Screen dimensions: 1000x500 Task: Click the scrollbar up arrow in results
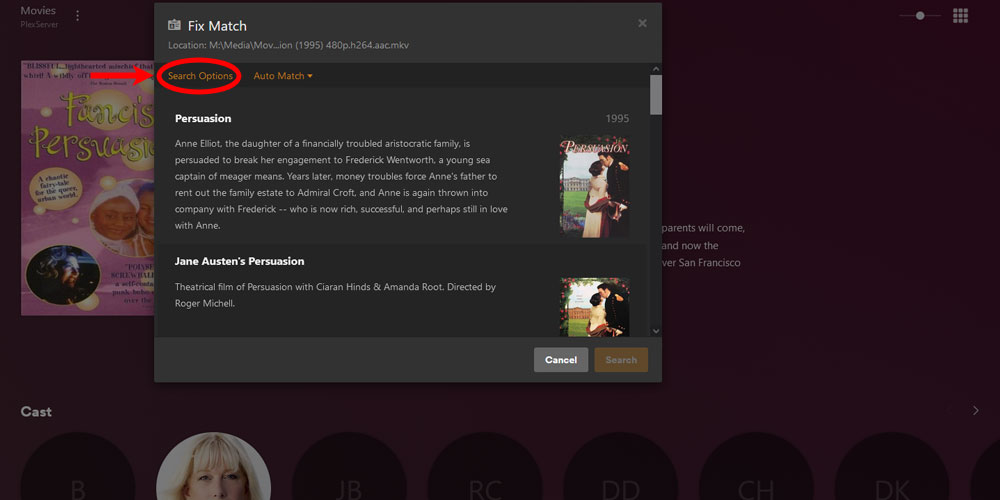pos(656,69)
